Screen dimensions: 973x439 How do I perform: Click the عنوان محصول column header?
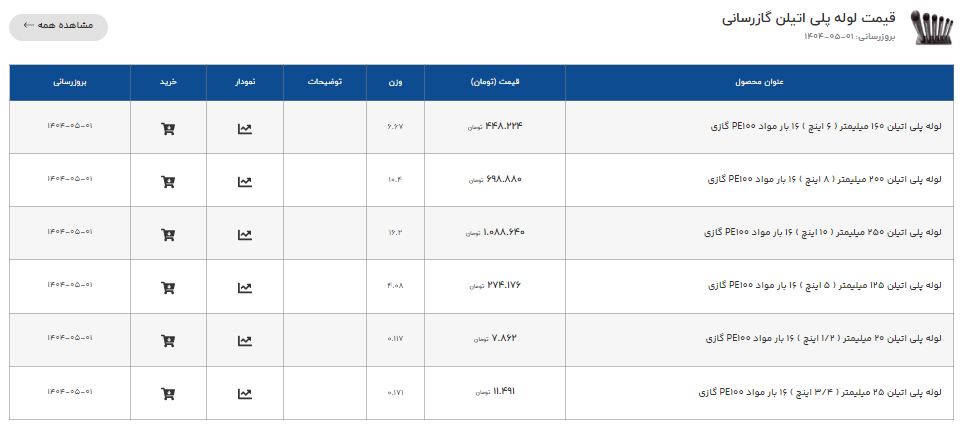[x=759, y=82]
